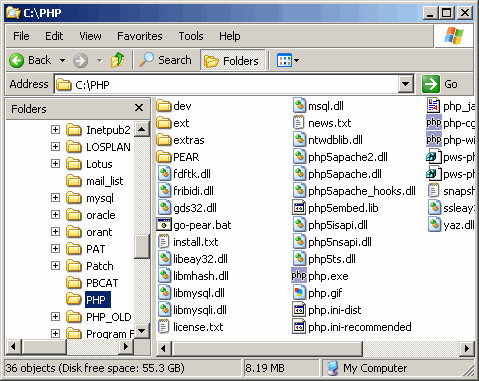Click folder tree horizontal scrollbar thumb
Viewport: 479px width, 381px height.
click(44, 347)
